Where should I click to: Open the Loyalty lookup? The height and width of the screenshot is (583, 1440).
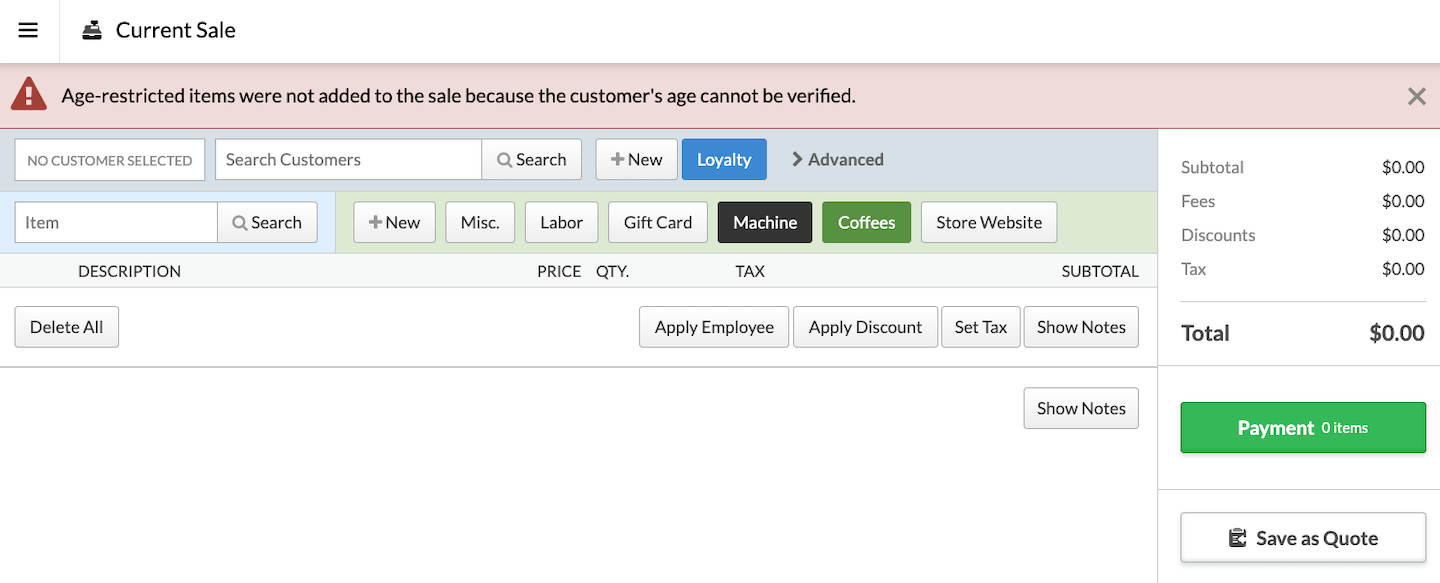(x=724, y=160)
